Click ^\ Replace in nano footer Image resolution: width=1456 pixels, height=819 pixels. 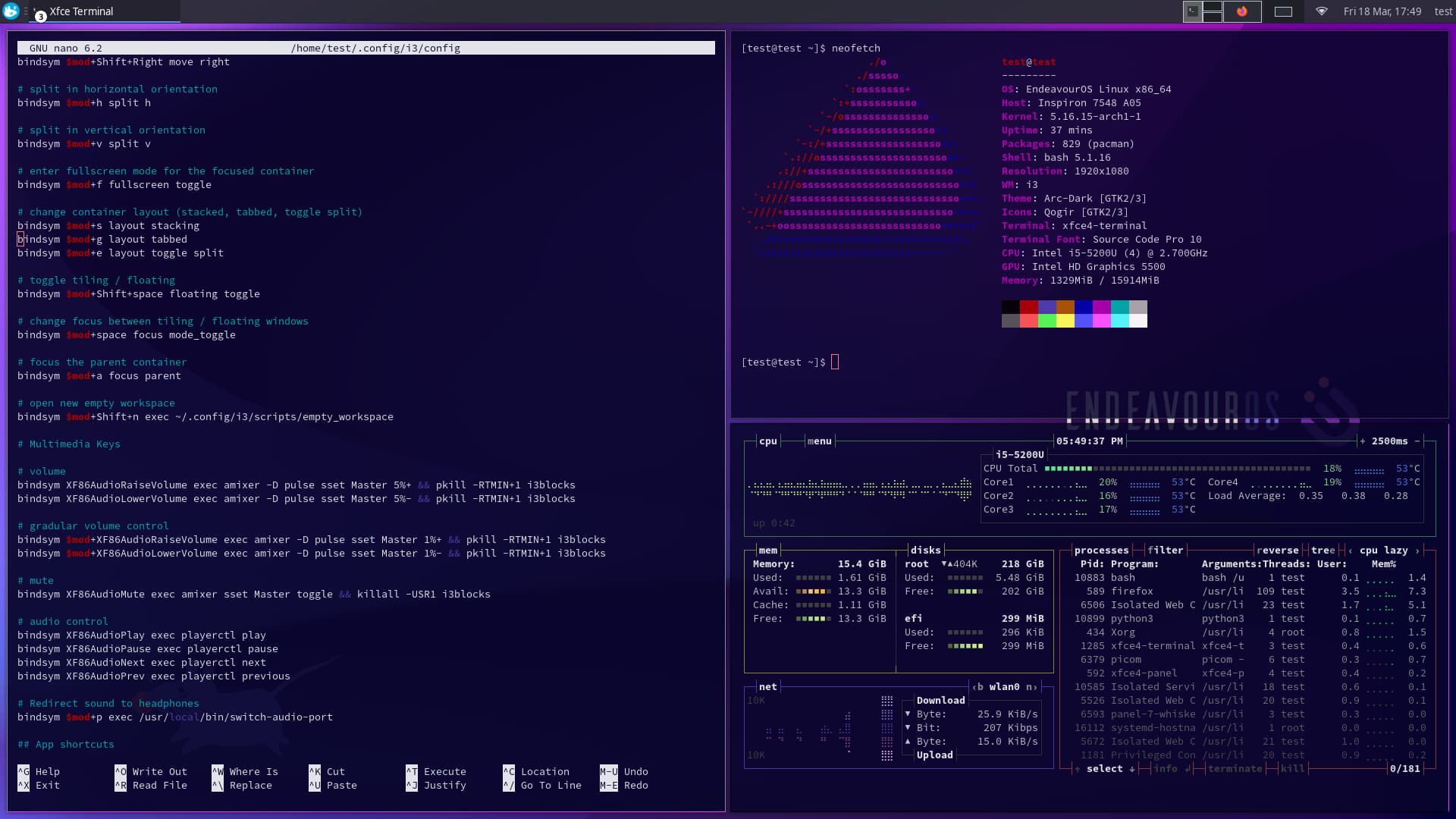tap(242, 786)
